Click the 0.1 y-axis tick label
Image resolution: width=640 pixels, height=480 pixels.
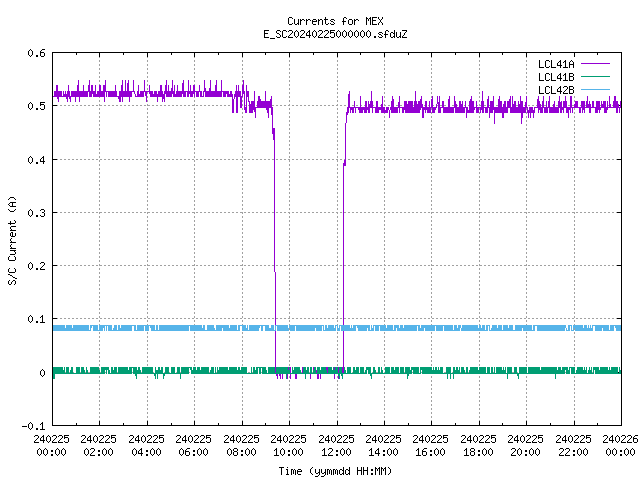pyautogui.click(x=36, y=319)
